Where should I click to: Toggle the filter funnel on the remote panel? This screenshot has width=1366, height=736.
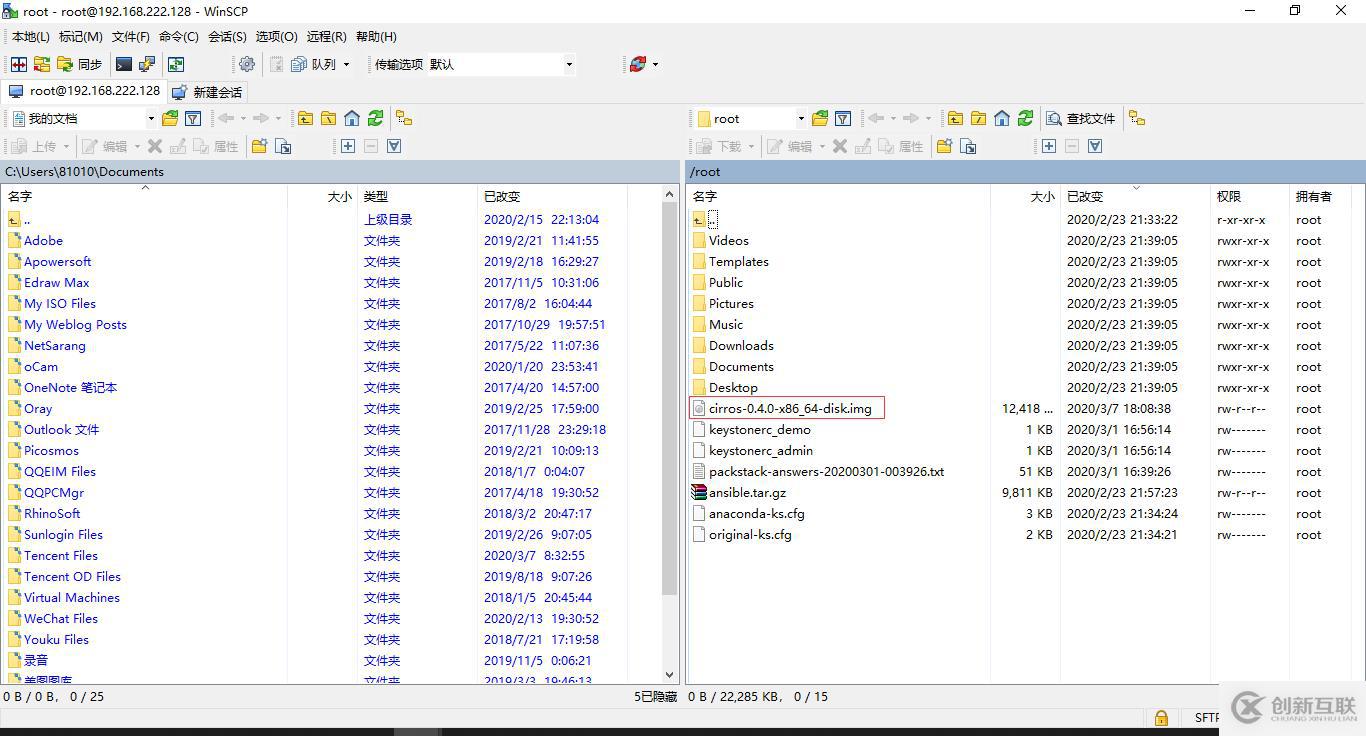tap(843, 118)
